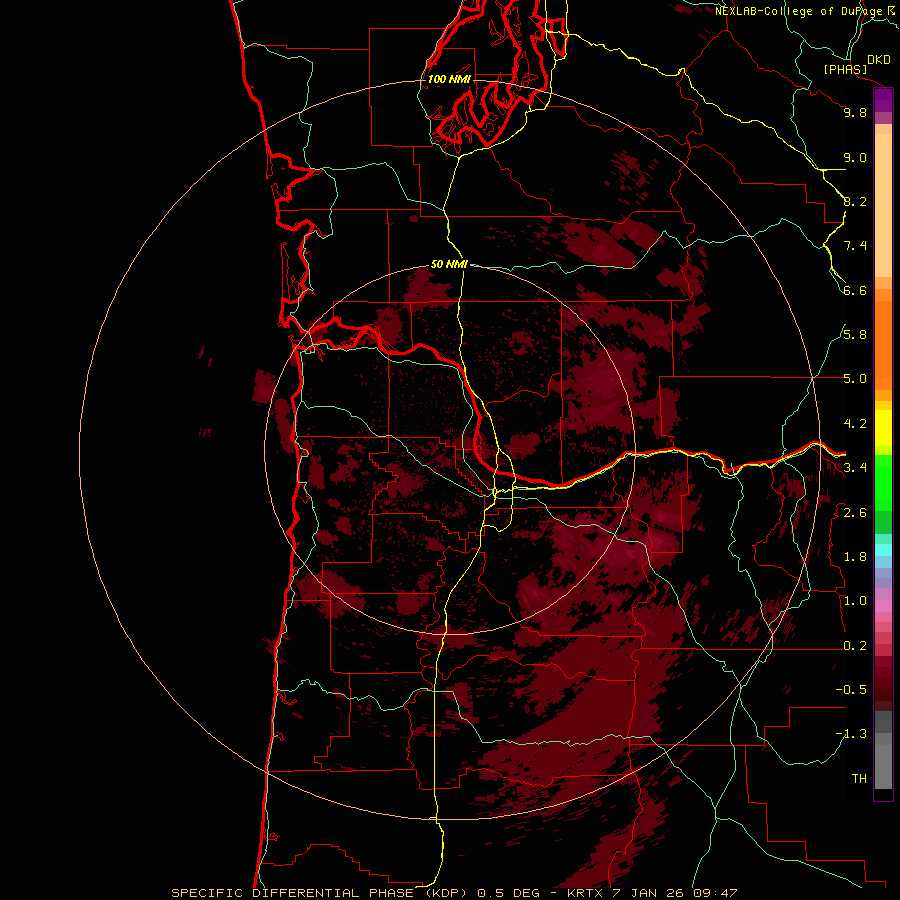Click the 0.2 scale value

(855, 646)
